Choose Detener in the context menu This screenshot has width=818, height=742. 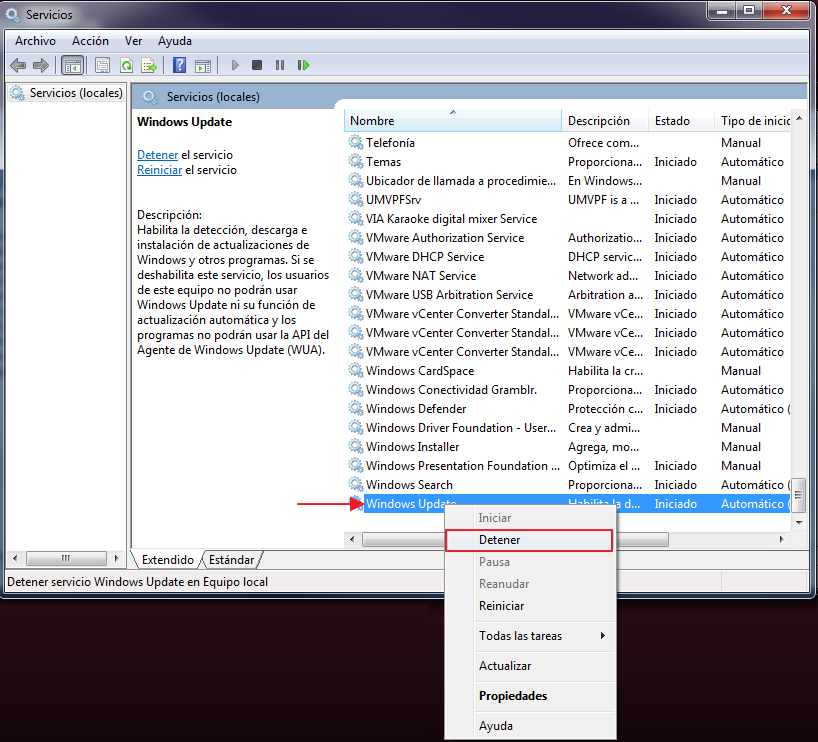coord(529,540)
